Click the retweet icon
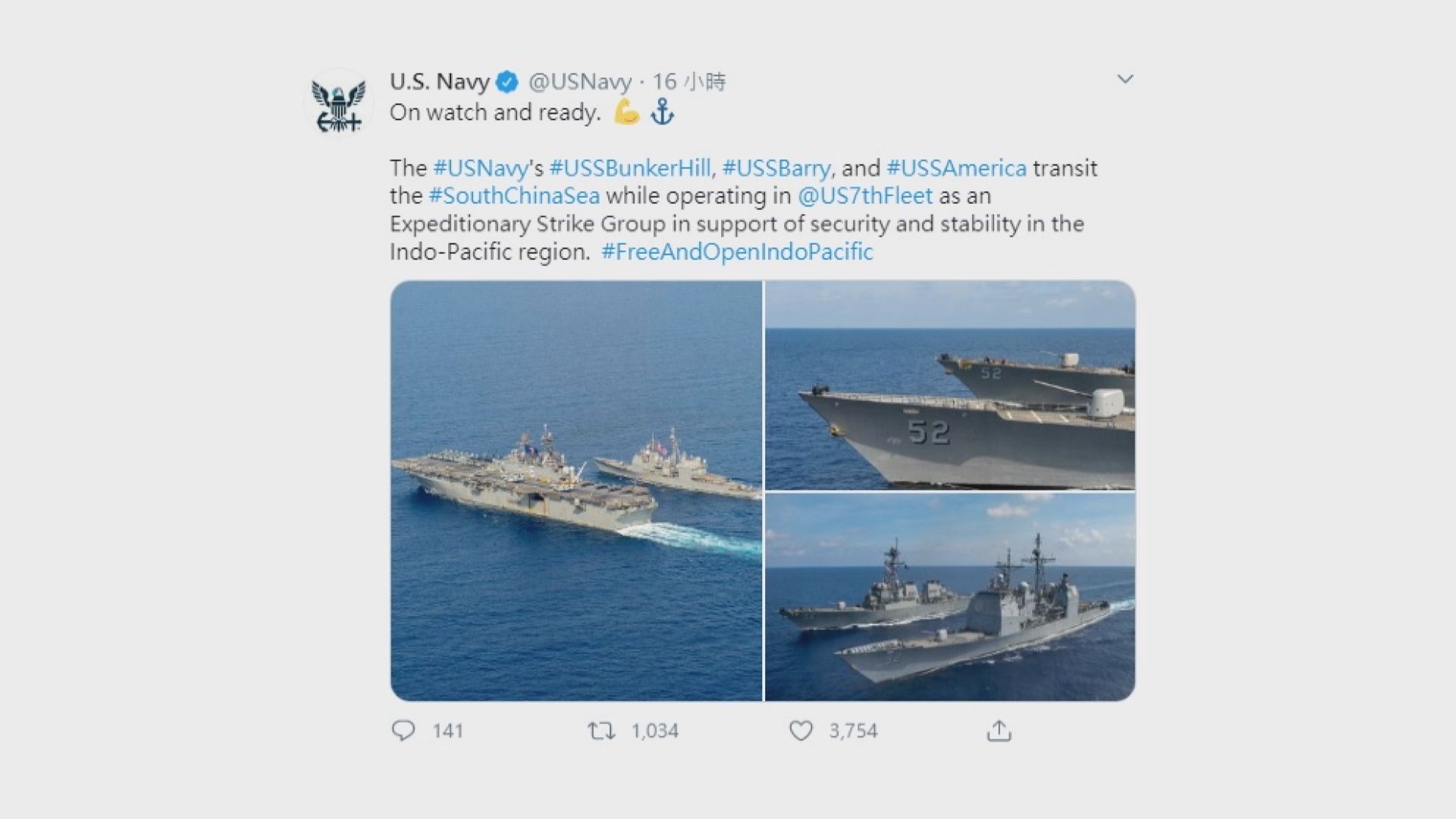 603,731
